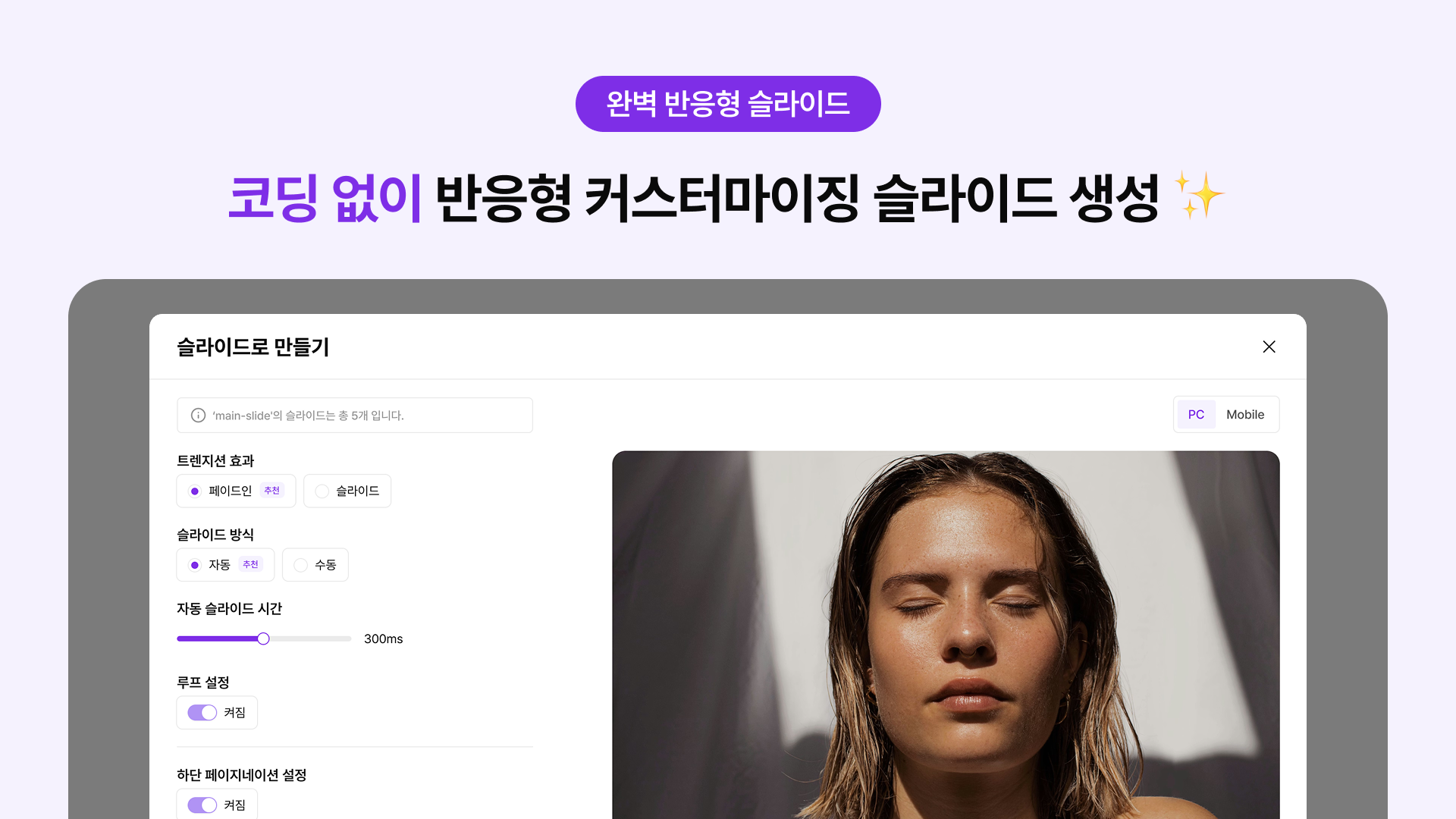Click the 300ms slide time value
The height and width of the screenshot is (819, 1456).
(x=383, y=639)
